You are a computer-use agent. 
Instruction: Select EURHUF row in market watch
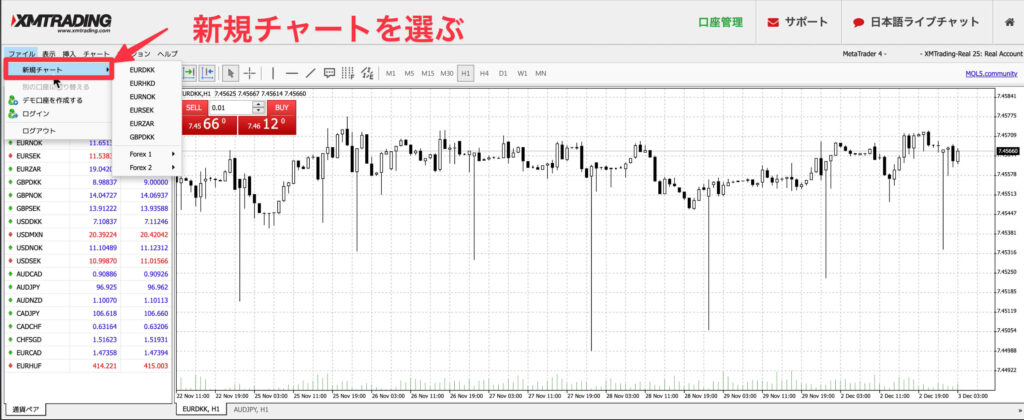pos(87,366)
